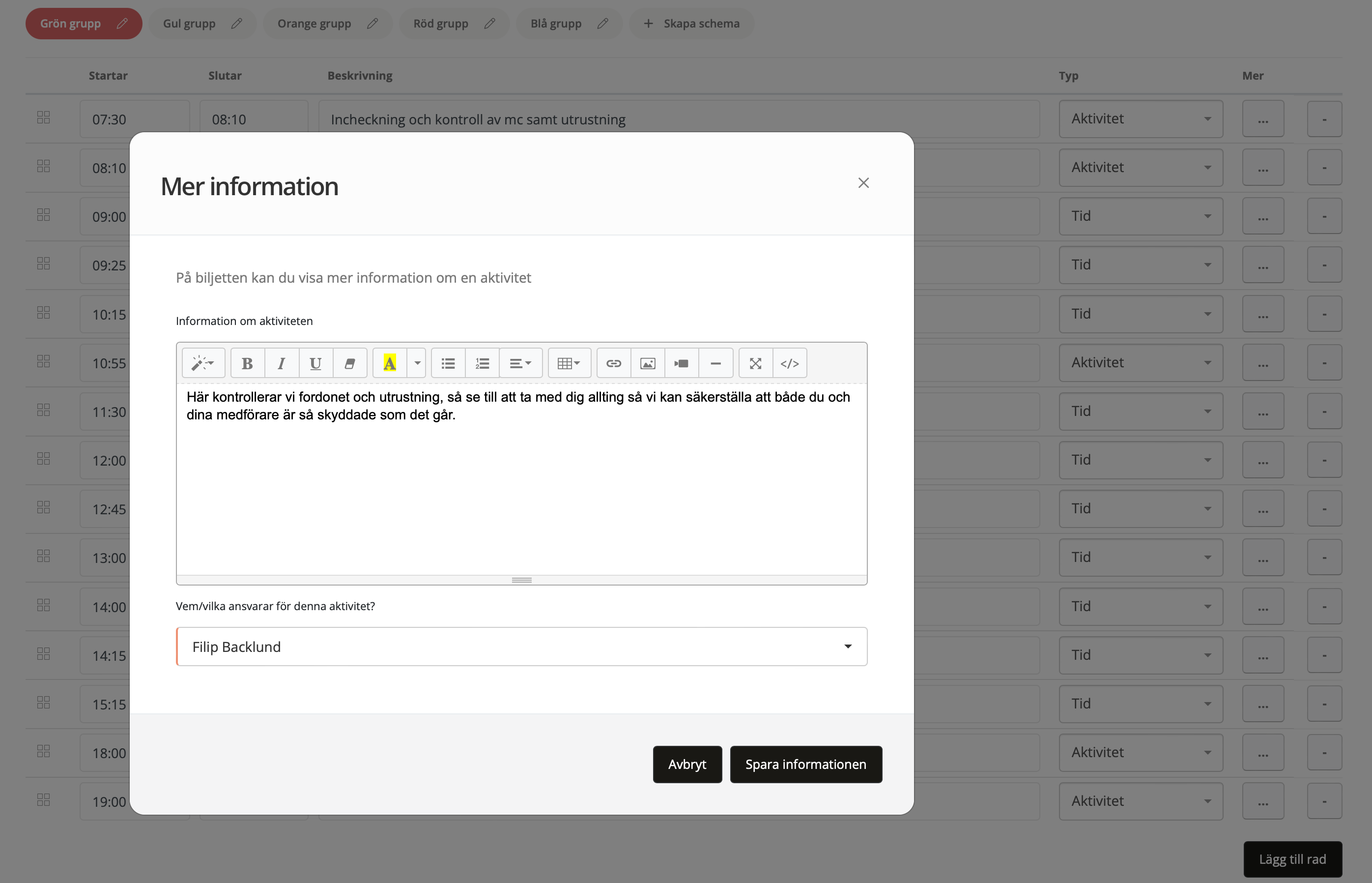The image size is (1372, 883).
Task: Expand the table insert dropdown
Action: click(x=569, y=363)
